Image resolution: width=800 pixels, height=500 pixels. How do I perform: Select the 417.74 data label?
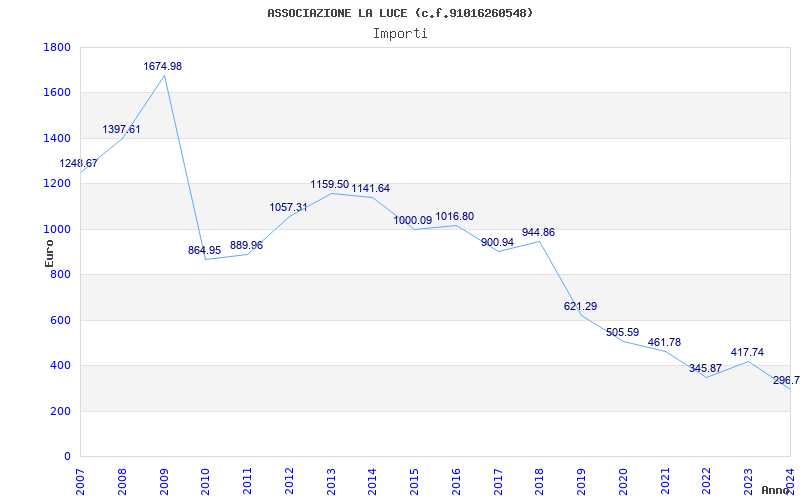(747, 352)
